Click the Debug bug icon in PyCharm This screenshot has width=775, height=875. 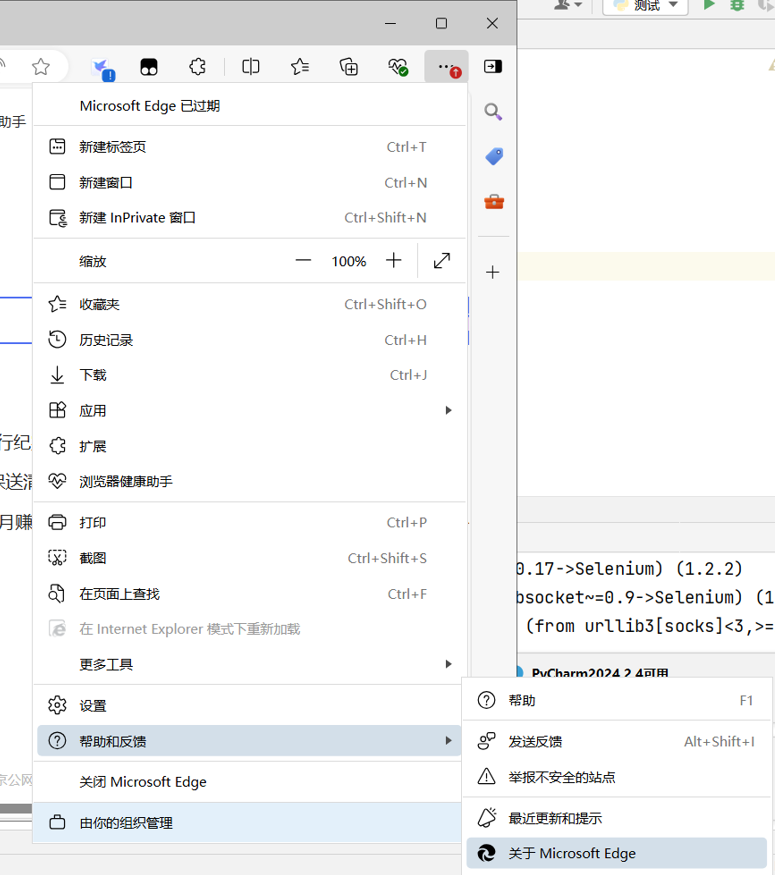737,5
